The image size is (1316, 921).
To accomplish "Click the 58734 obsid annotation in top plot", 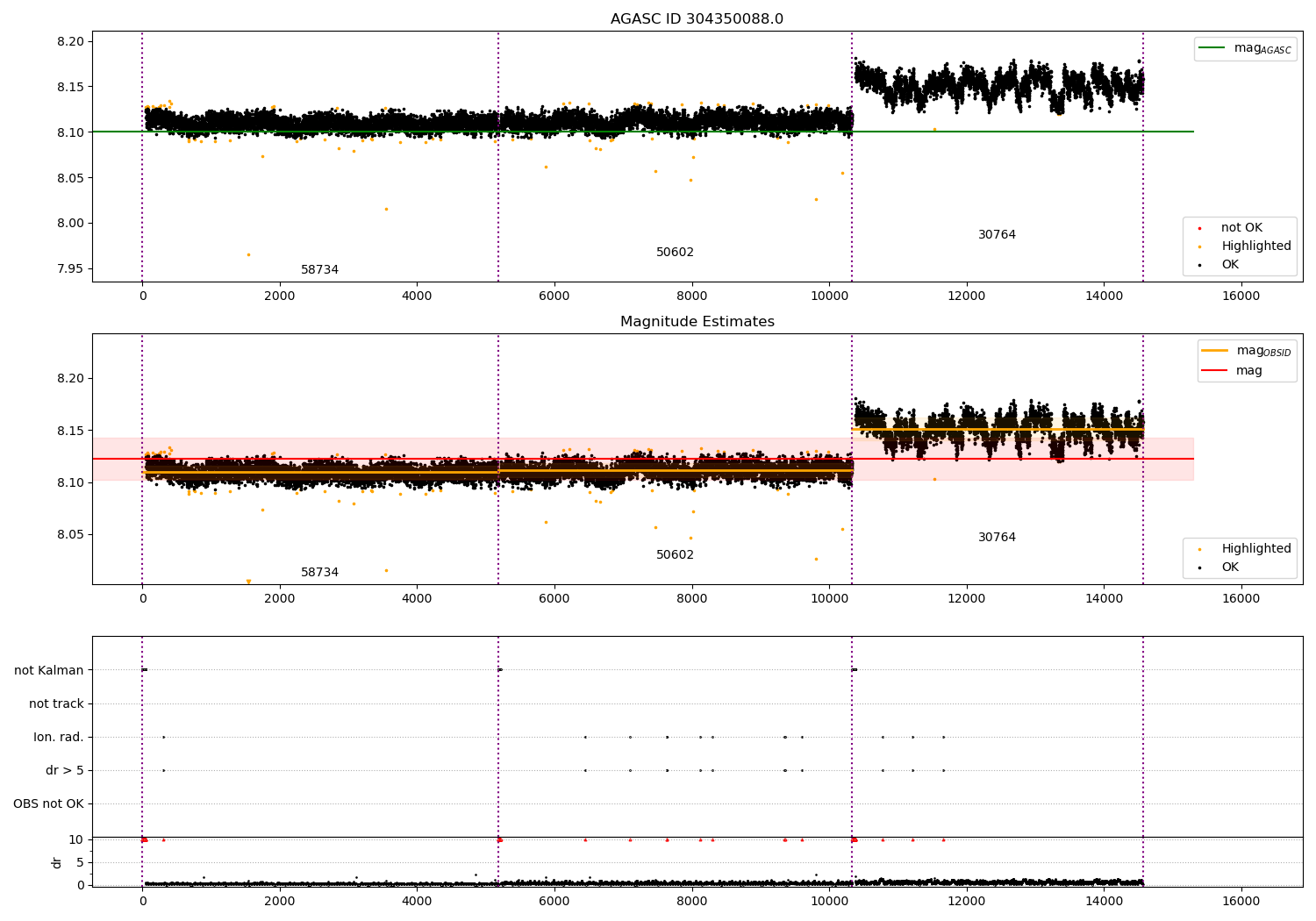I will click(x=319, y=270).
